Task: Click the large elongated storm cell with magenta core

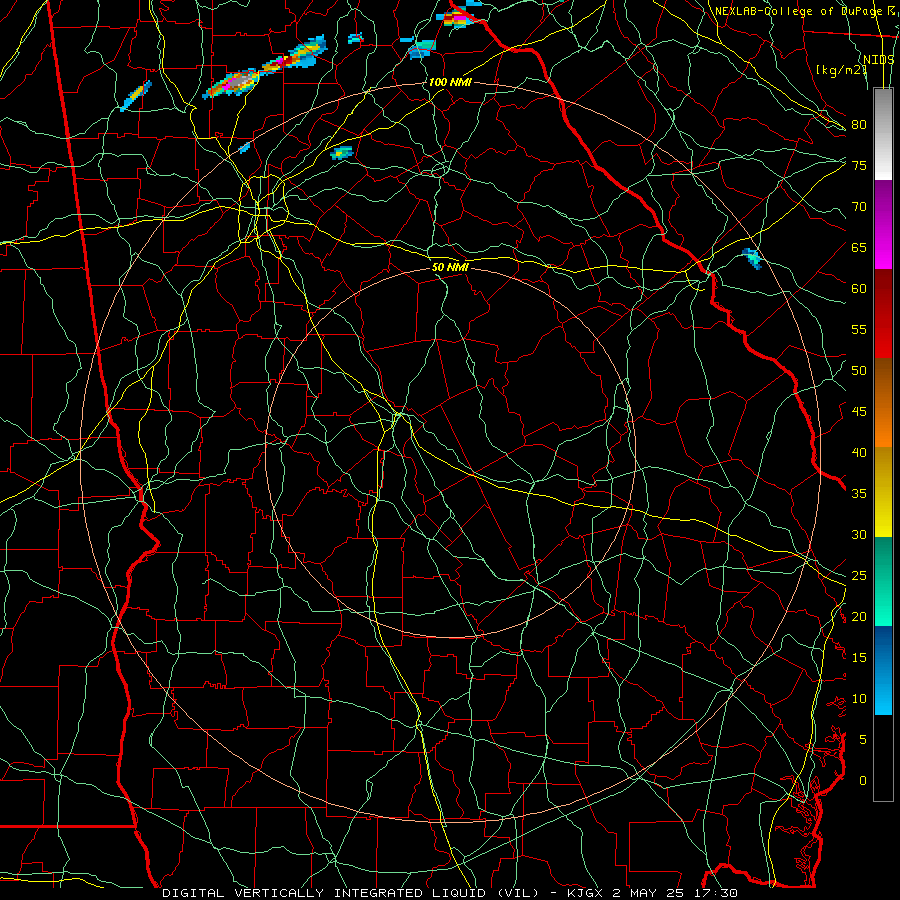Action: [264, 68]
